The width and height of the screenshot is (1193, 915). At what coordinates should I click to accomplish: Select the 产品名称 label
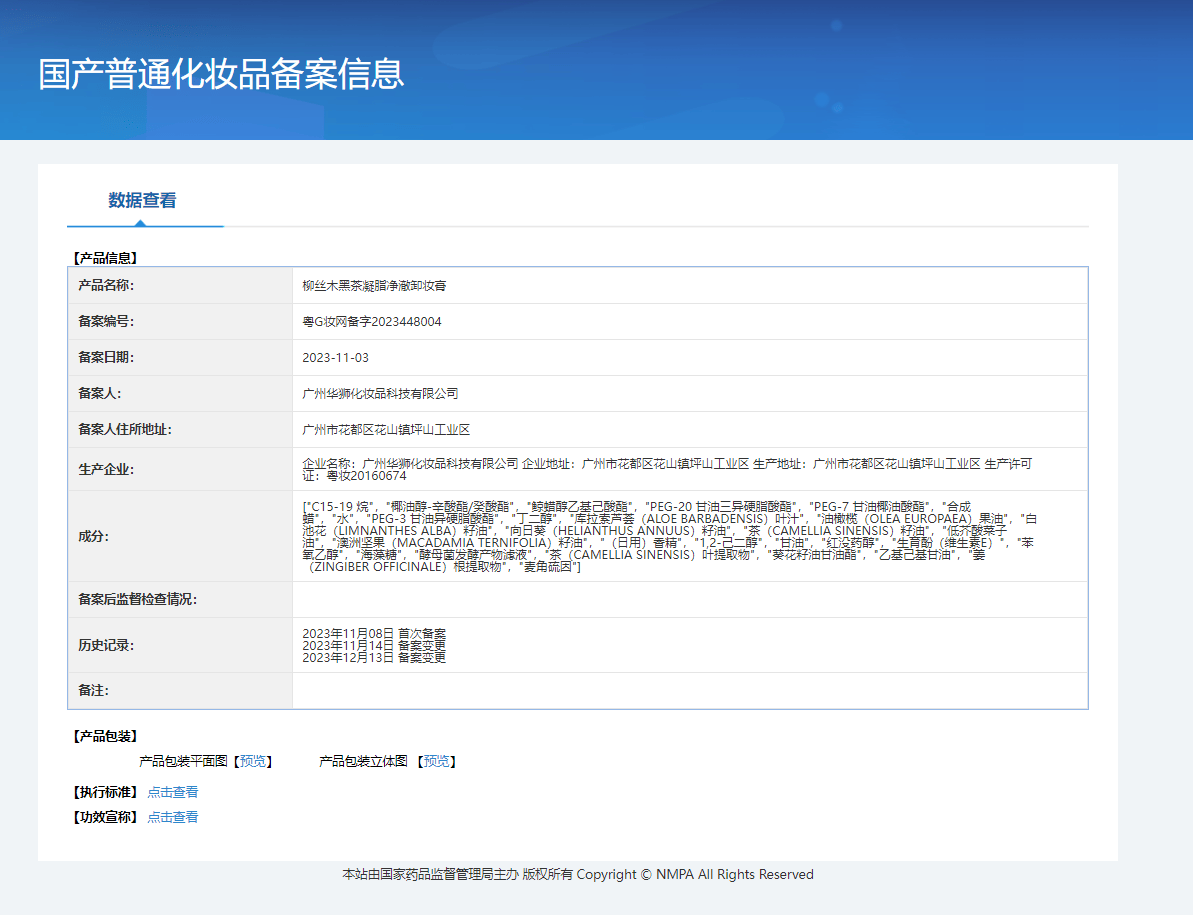106,285
